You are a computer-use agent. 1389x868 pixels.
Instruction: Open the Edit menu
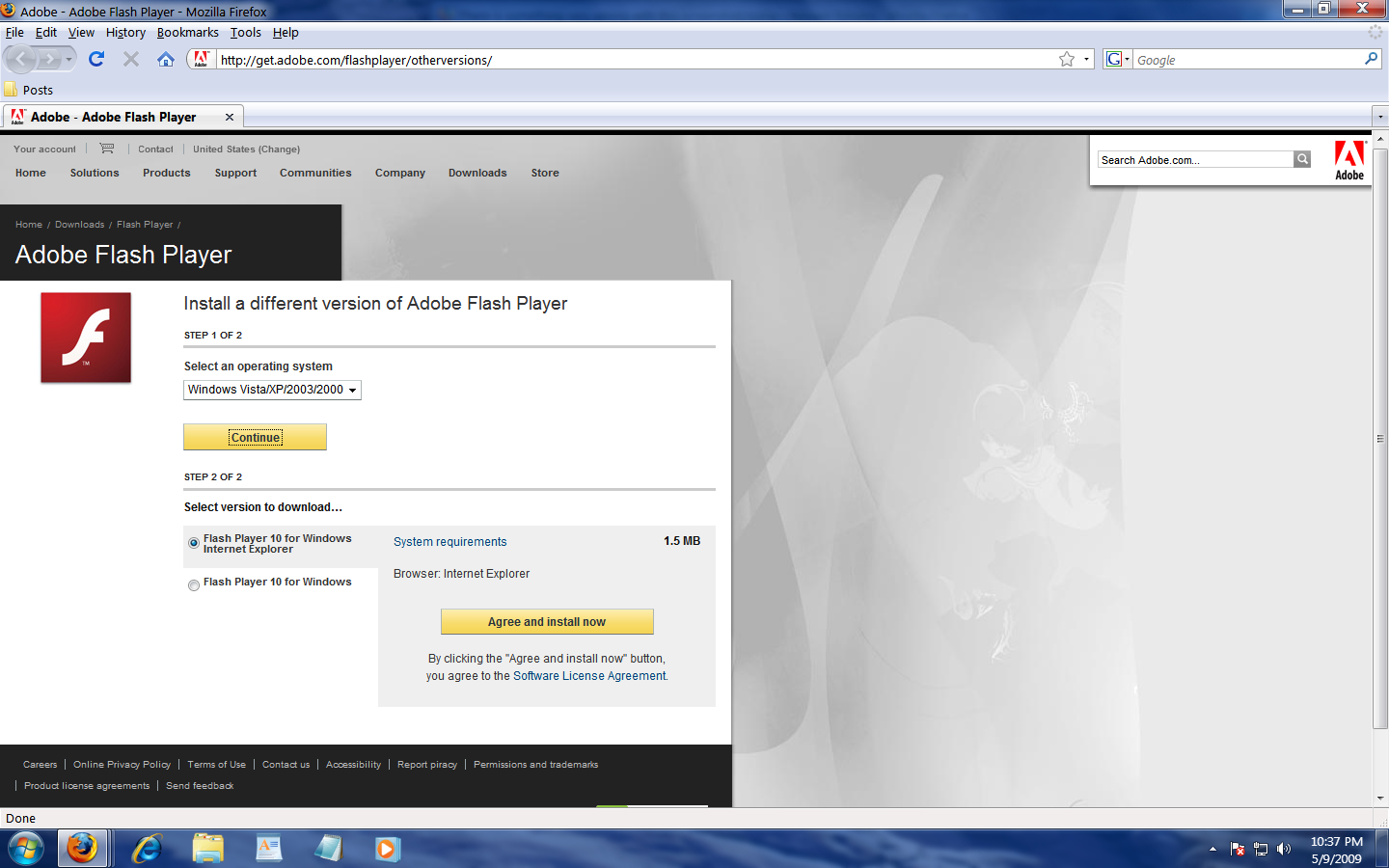46,32
